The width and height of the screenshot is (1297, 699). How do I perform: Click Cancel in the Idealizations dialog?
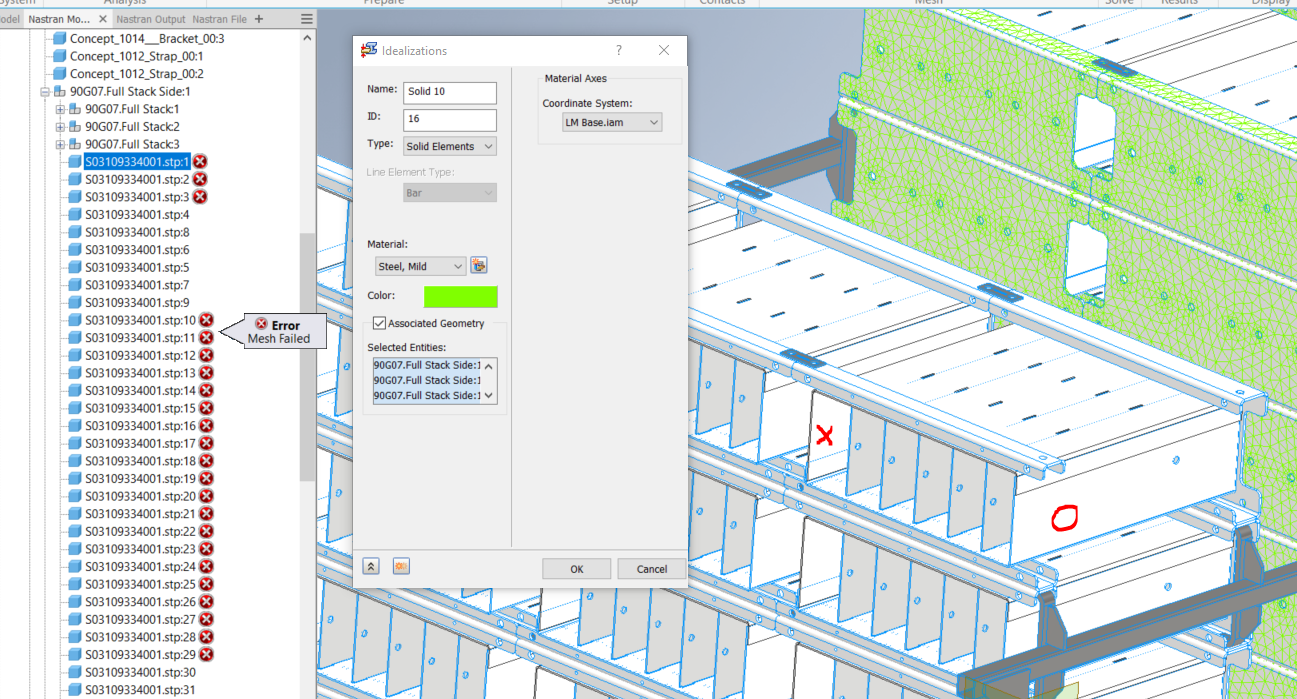point(650,568)
